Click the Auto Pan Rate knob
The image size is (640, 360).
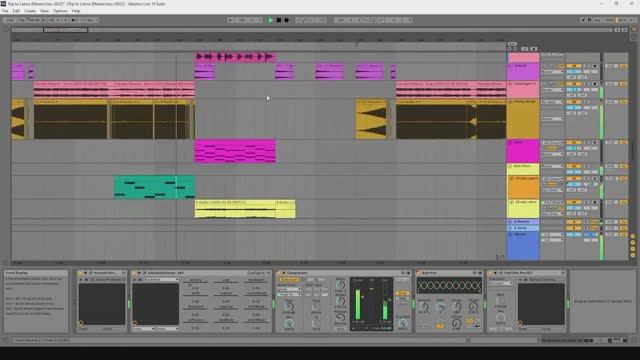pos(440,307)
